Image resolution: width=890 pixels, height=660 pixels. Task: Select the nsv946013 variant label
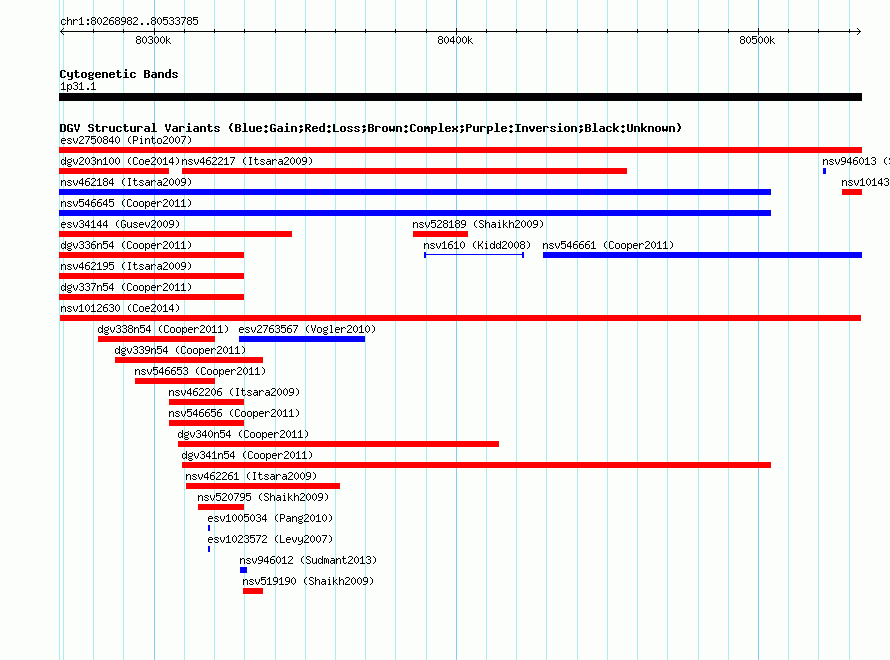tap(855, 161)
